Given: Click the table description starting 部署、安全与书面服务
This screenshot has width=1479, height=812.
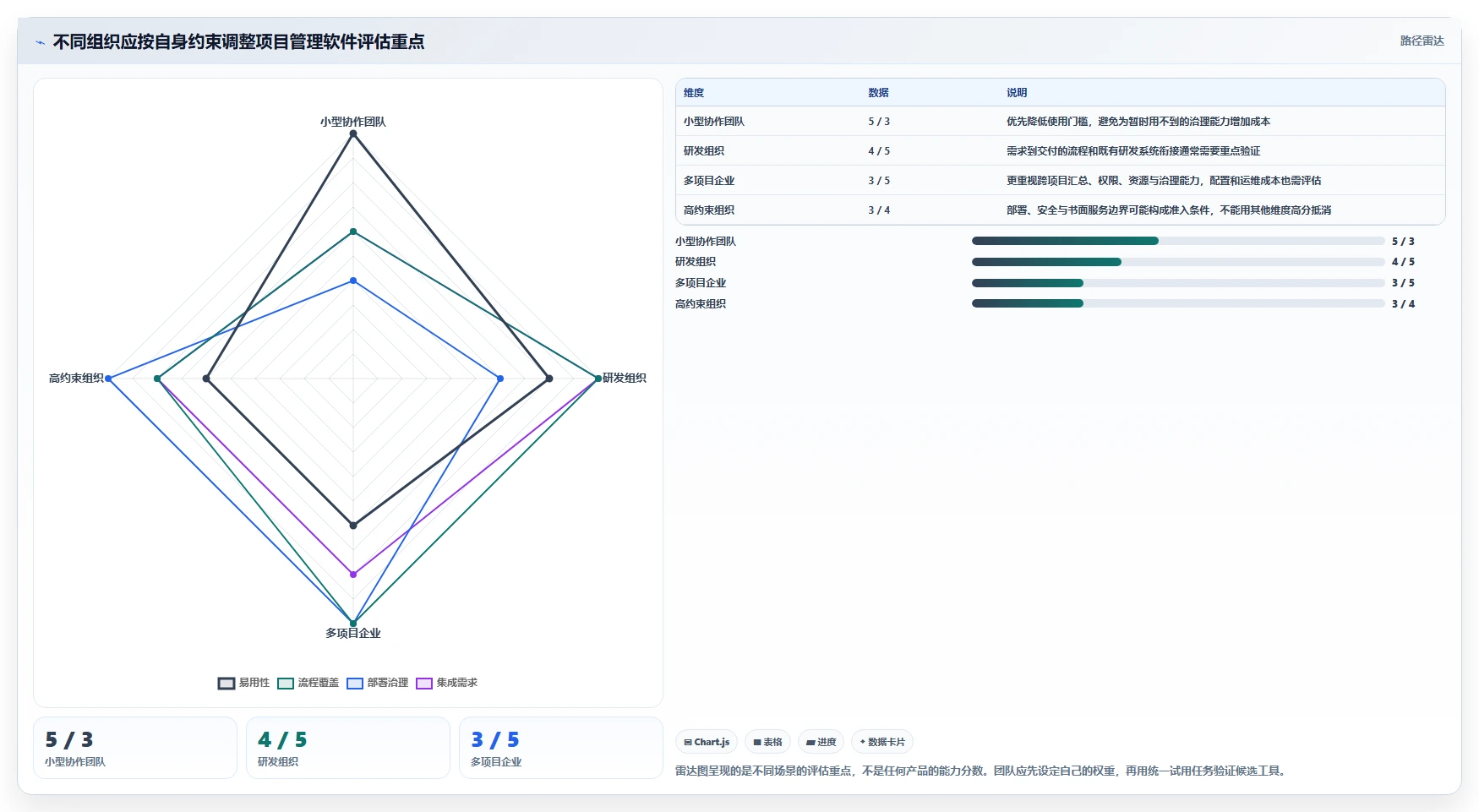Looking at the screenshot, I should [x=1169, y=210].
